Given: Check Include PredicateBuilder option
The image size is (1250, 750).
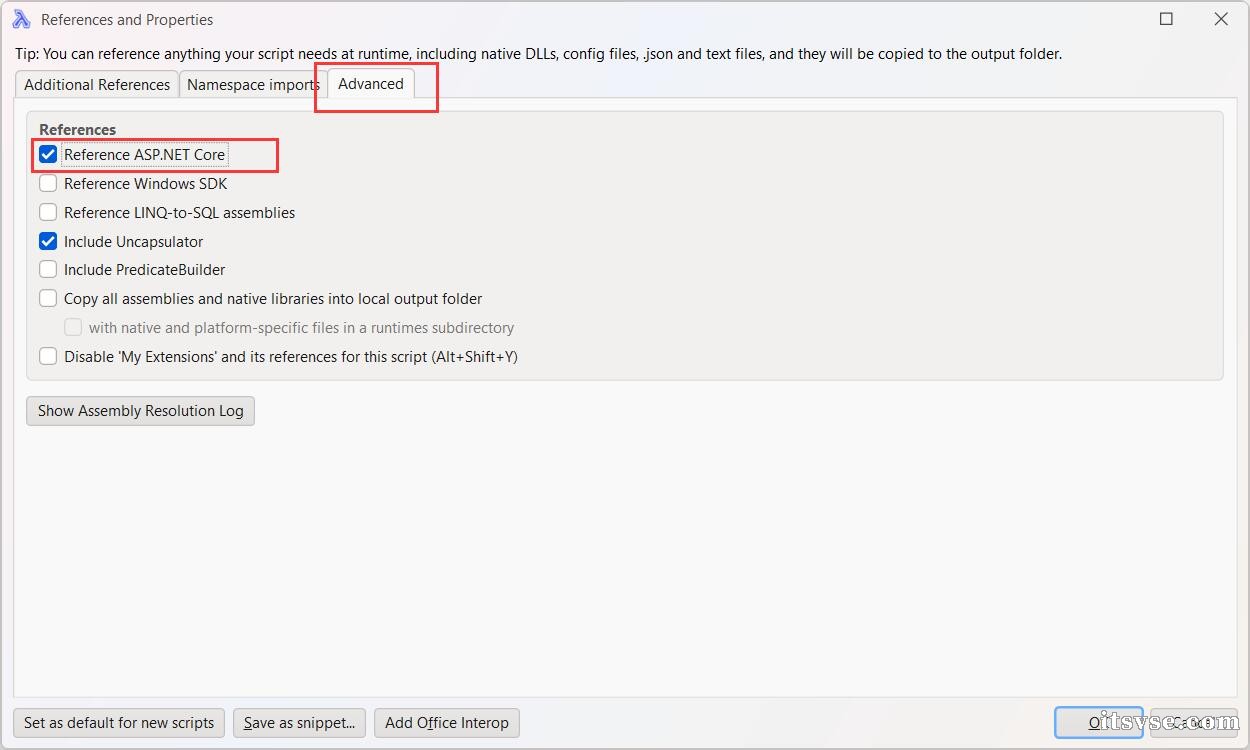Looking at the screenshot, I should 48,269.
